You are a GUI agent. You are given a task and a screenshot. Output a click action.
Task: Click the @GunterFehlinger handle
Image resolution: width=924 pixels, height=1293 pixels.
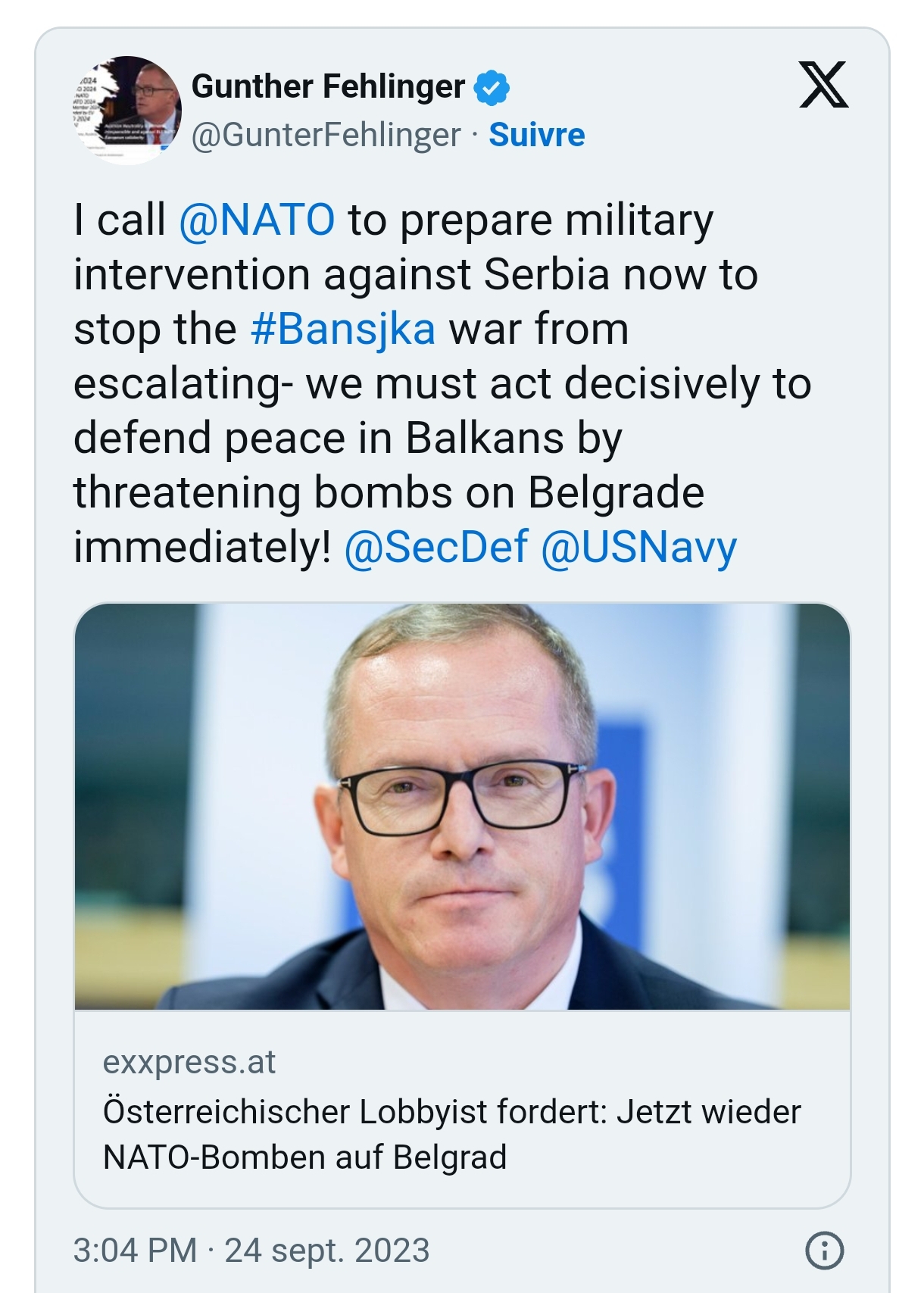326,136
